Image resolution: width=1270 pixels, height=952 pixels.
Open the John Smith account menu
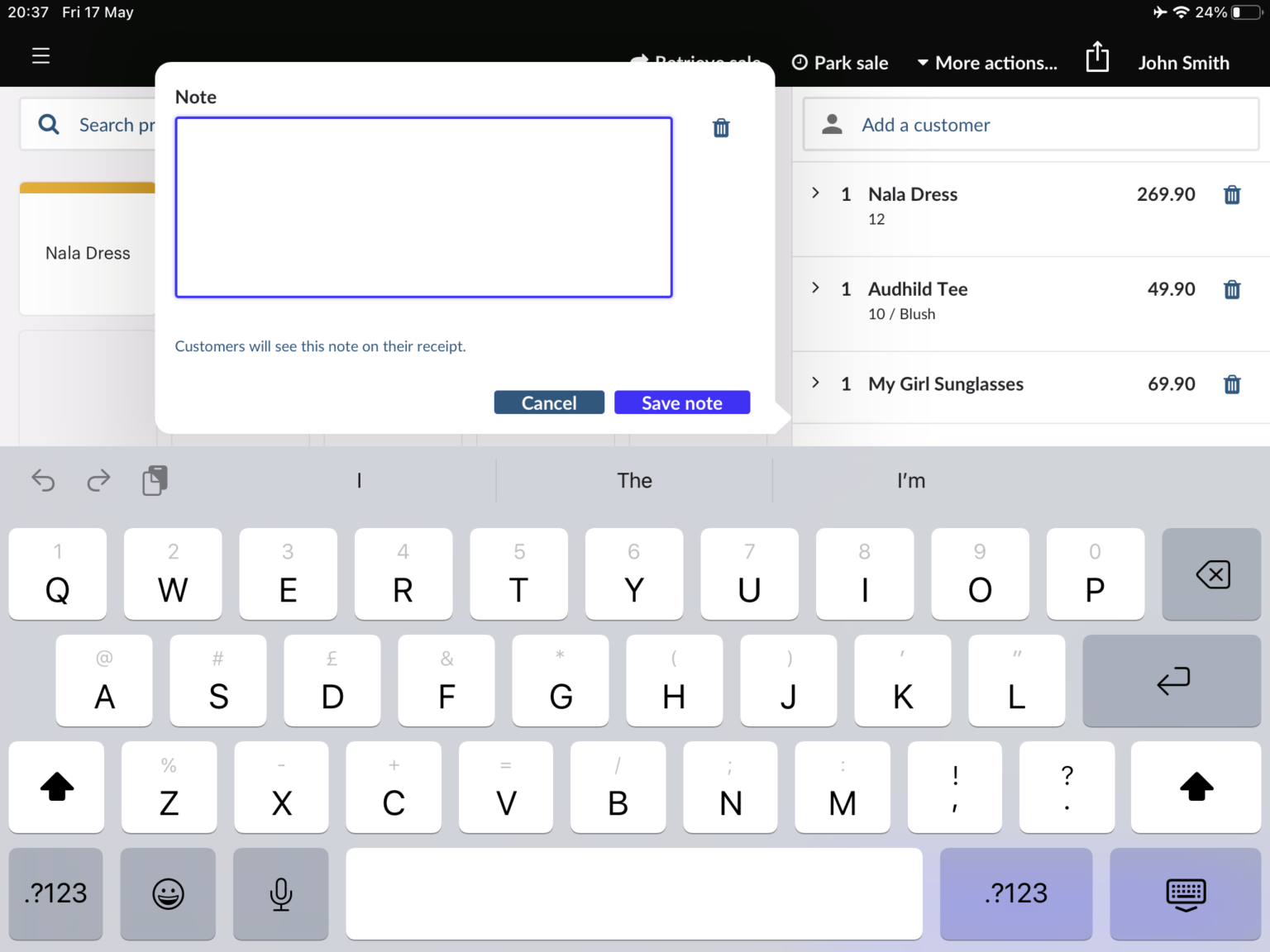pos(1183,62)
